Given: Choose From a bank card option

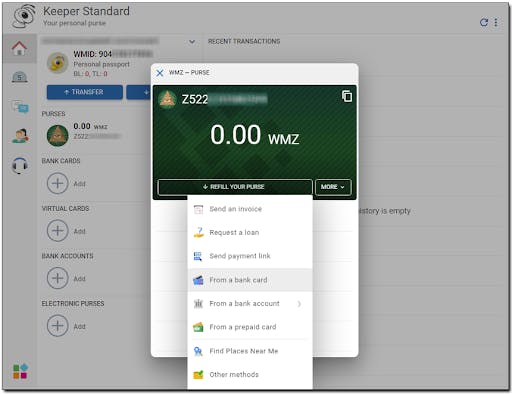Looking at the screenshot, I should 250,280.
